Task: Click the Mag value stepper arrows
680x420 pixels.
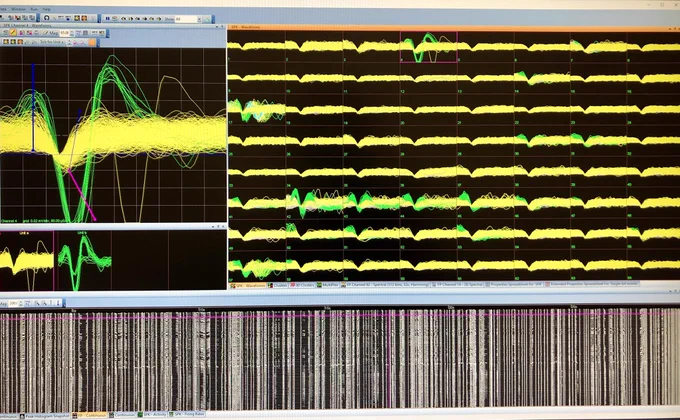Action: click(72, 33)
